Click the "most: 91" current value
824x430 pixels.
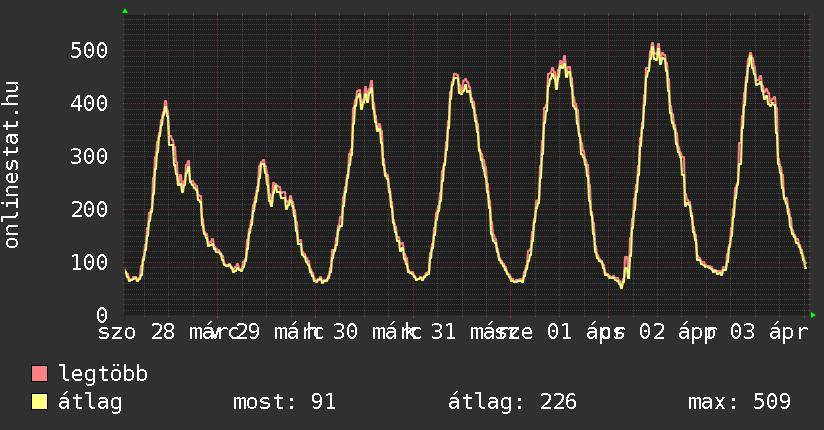pyautogui.click(x=284, y=402)
